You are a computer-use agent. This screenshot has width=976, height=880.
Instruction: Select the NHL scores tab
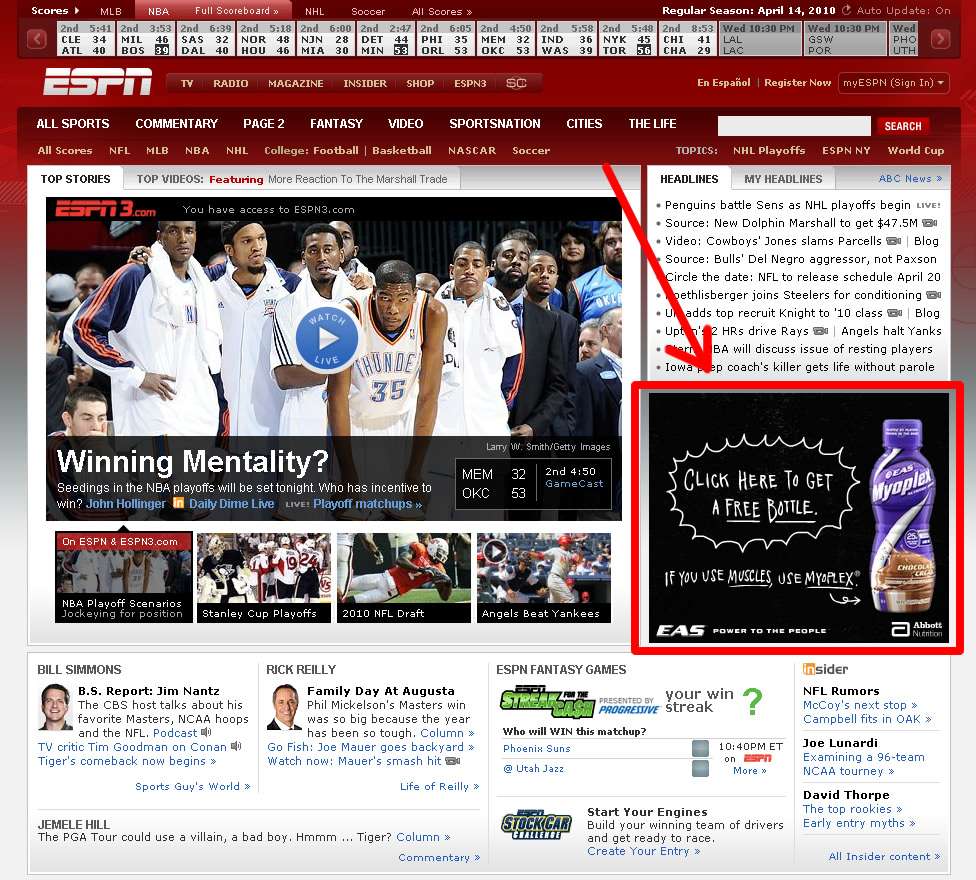pyautogui.click(x=314, y=11)
